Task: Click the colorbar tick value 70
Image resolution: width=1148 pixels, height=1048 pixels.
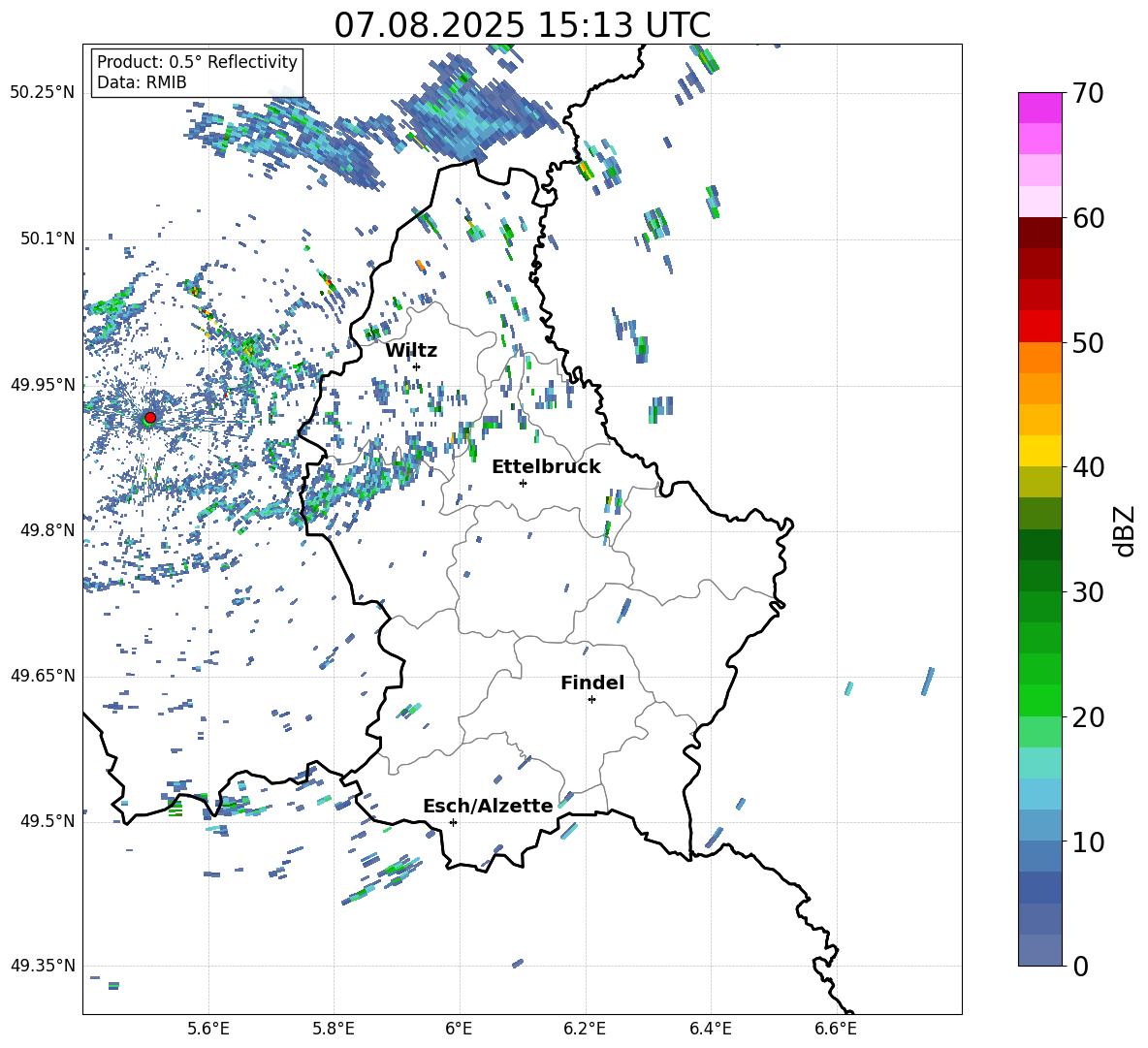Action: tap(1088, 93)
